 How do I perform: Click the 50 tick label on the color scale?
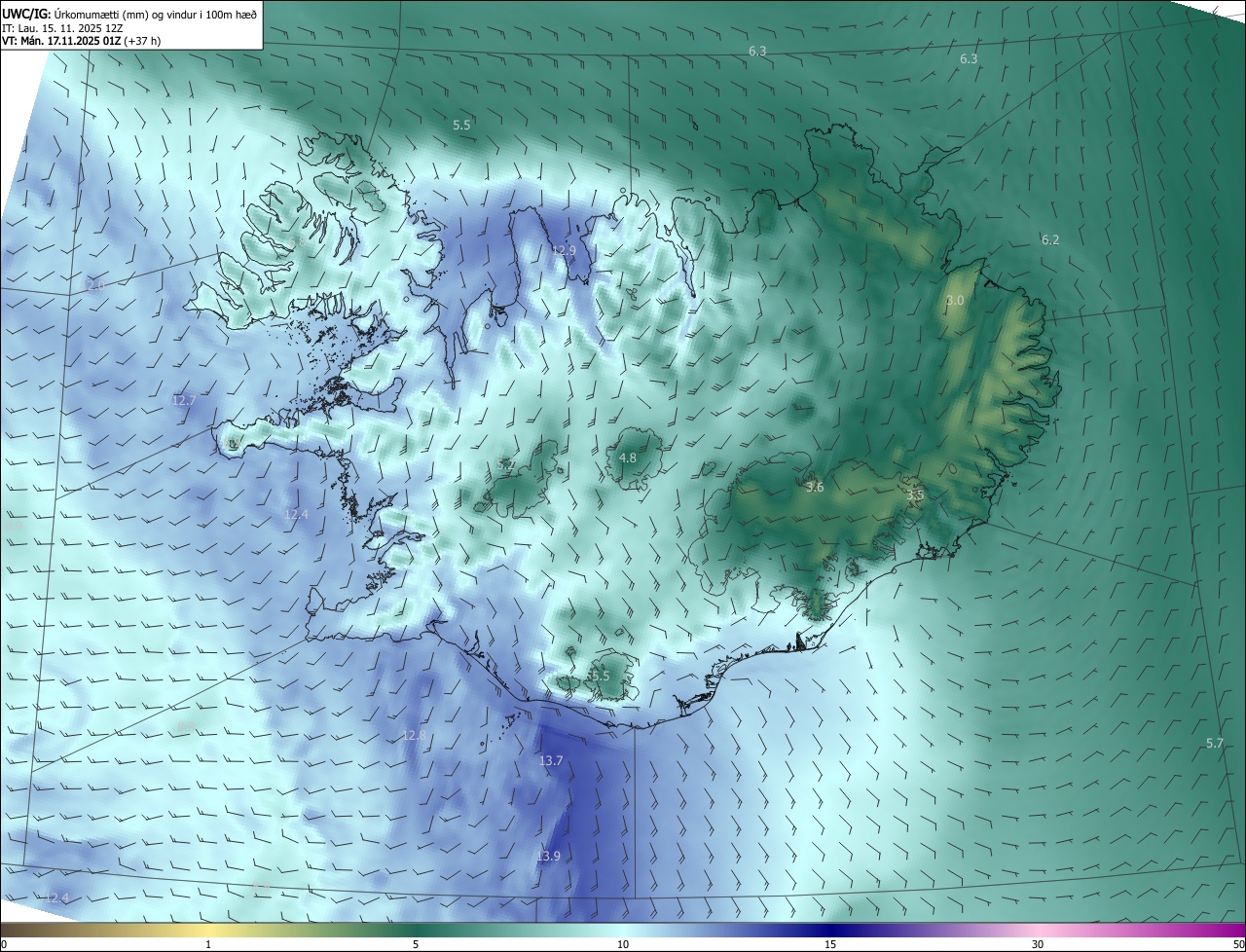tap(1238, 944)
